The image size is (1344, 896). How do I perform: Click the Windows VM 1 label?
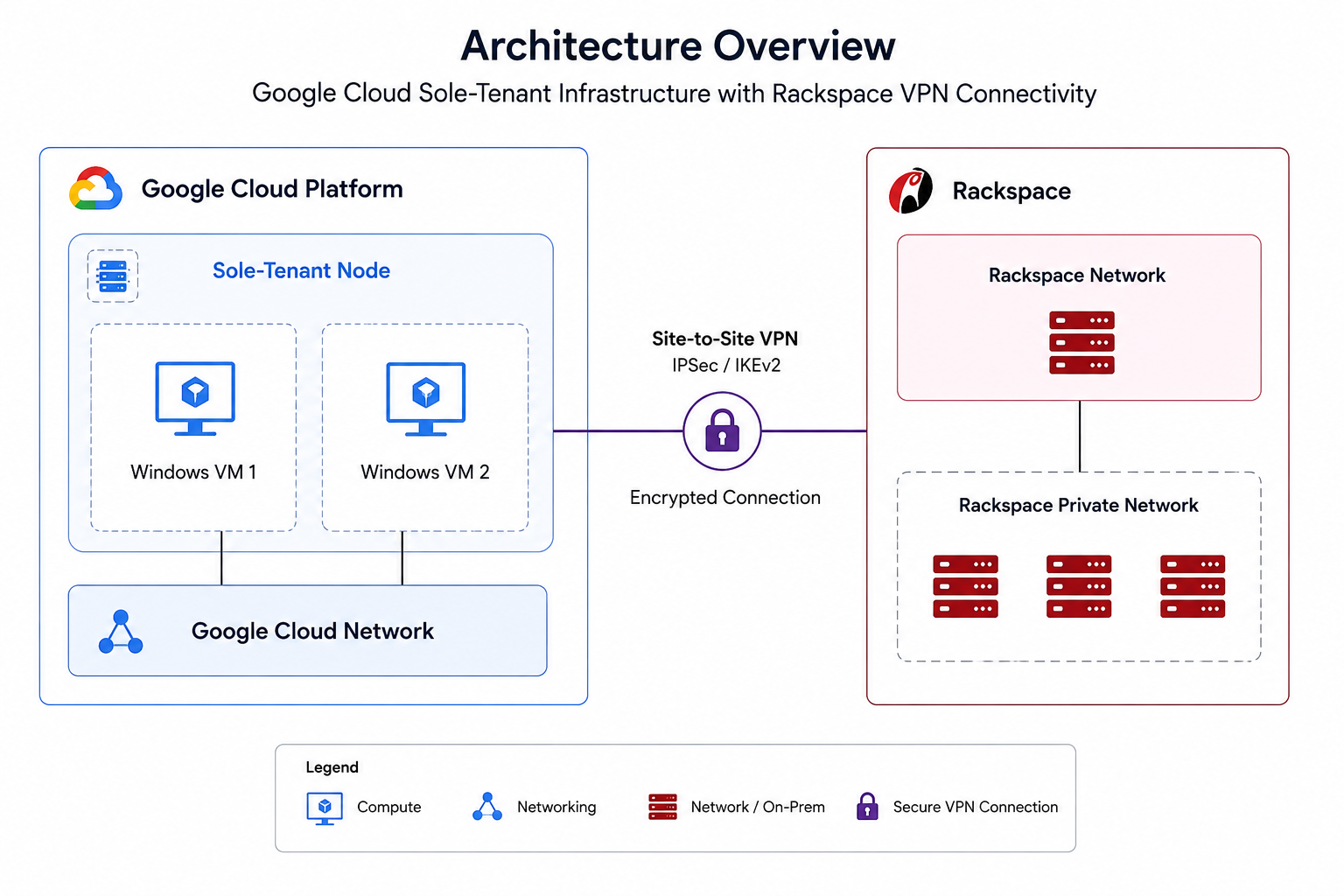(x=193, y=472)
